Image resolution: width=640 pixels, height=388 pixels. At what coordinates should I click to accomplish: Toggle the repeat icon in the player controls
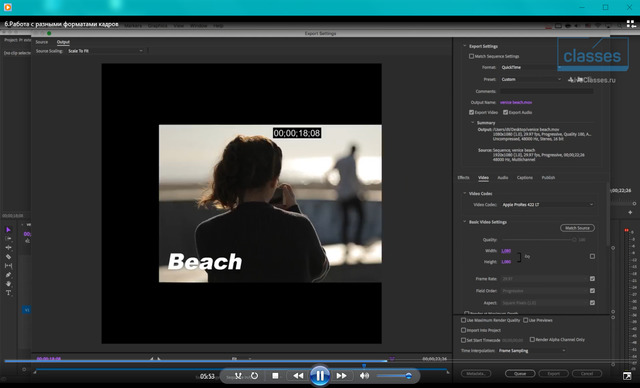click(x=254, y=375)
